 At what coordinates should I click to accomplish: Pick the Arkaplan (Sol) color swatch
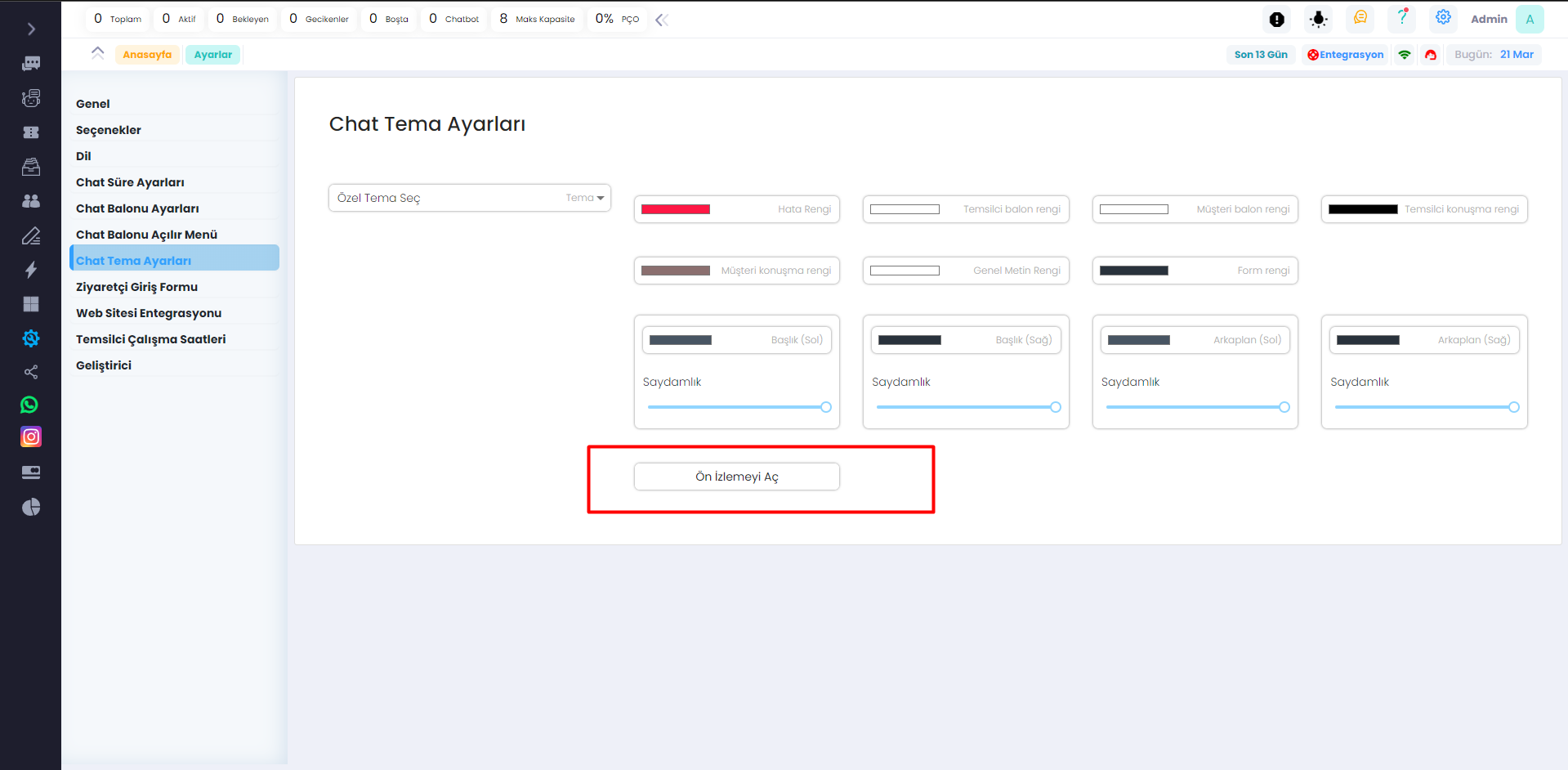pyautogui.click(x=1139, y=340)
